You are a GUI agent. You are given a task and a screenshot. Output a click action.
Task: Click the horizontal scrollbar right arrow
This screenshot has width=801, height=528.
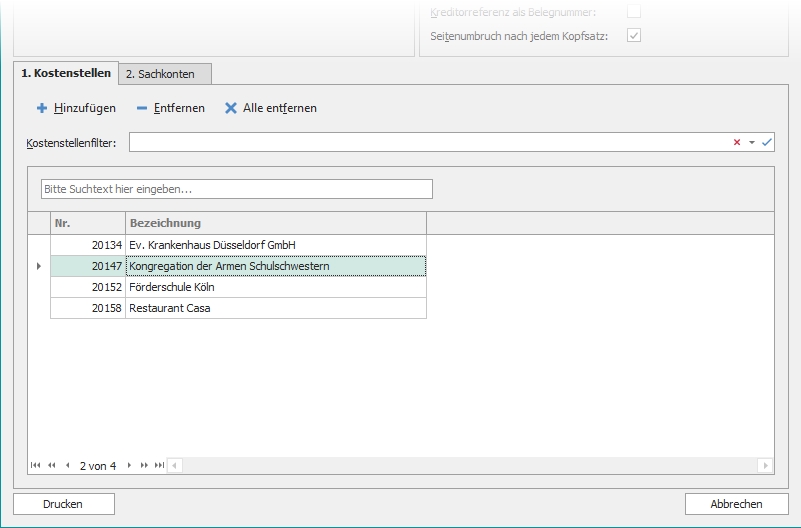766,465
